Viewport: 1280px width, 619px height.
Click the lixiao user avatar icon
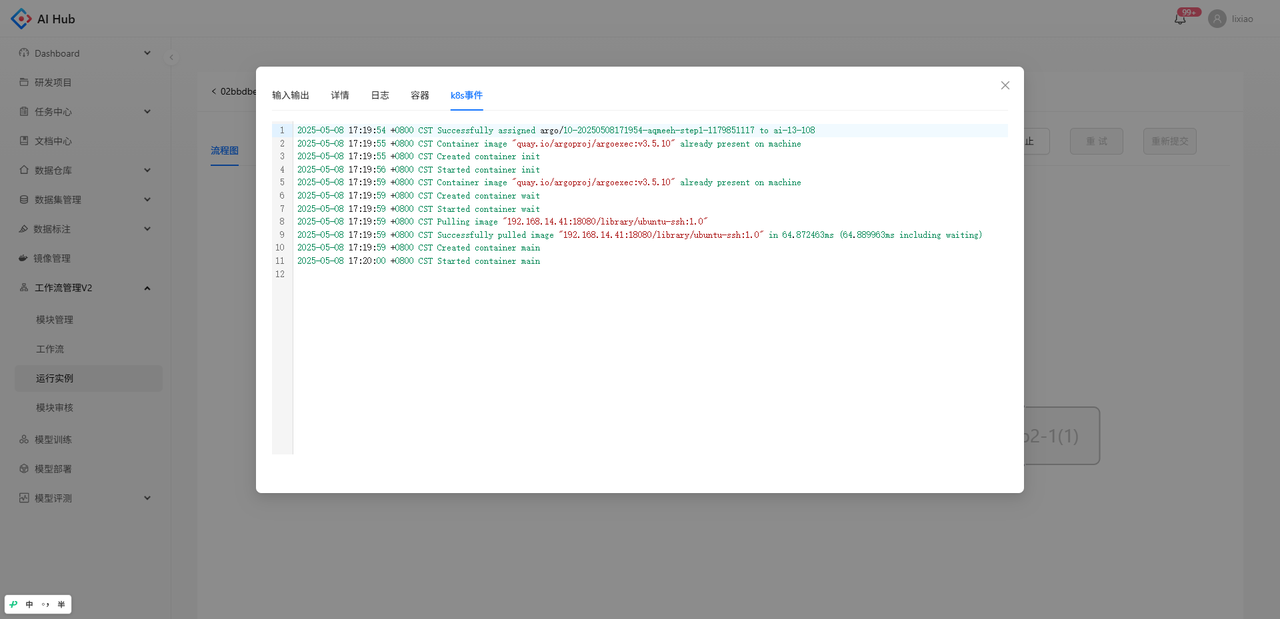pyautogui.click(x=1217, y=19)
